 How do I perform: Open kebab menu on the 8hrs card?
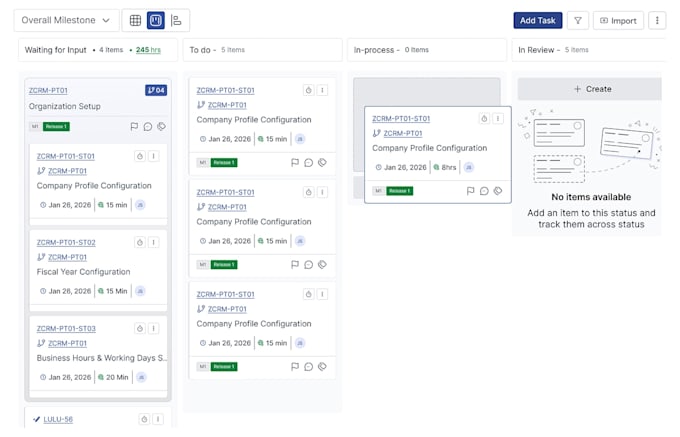pos(498,118)
